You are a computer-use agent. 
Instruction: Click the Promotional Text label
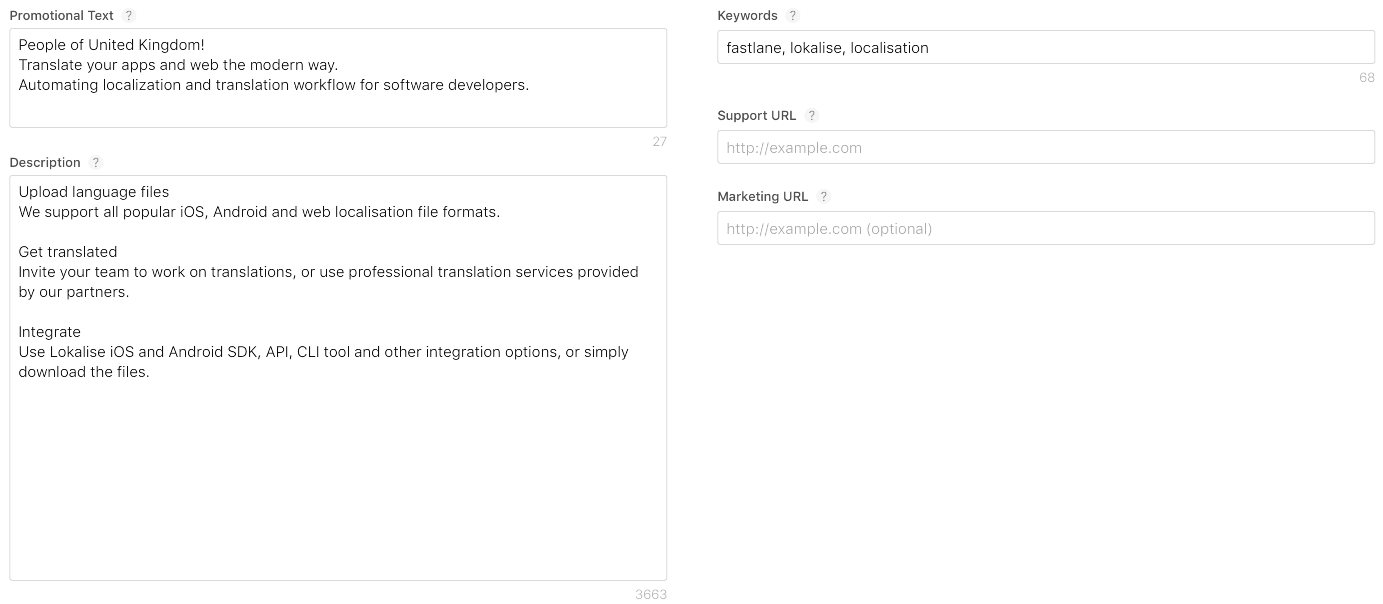[62, 16]
